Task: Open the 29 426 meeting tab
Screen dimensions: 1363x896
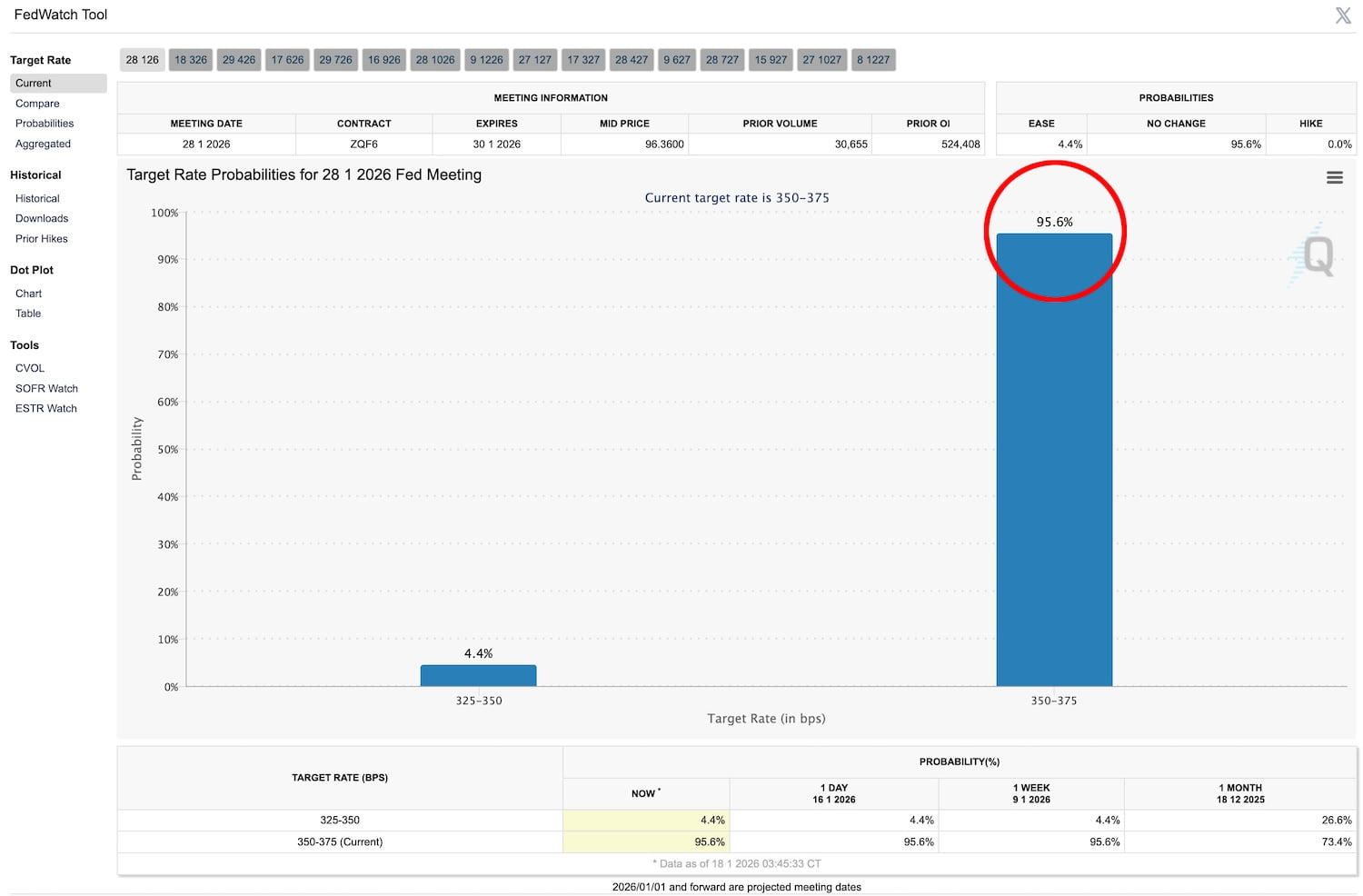Action: point(239,60)
